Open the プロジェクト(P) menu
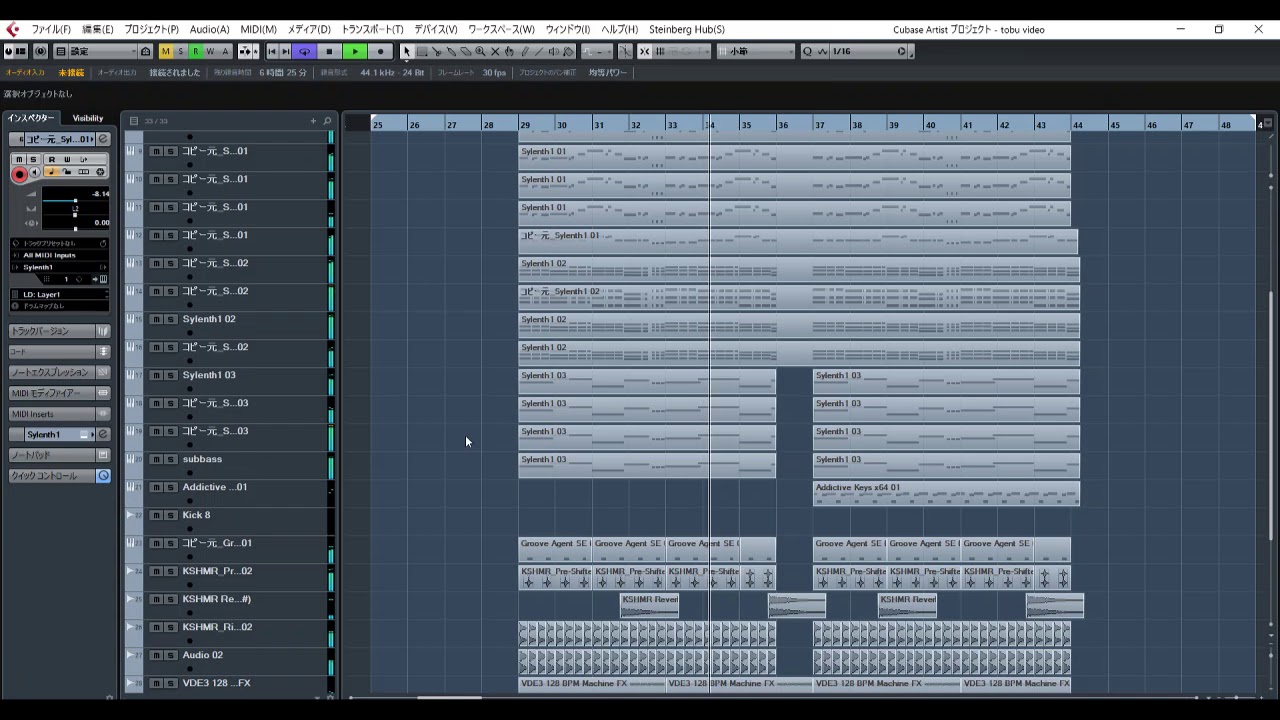 pos(151,29)
